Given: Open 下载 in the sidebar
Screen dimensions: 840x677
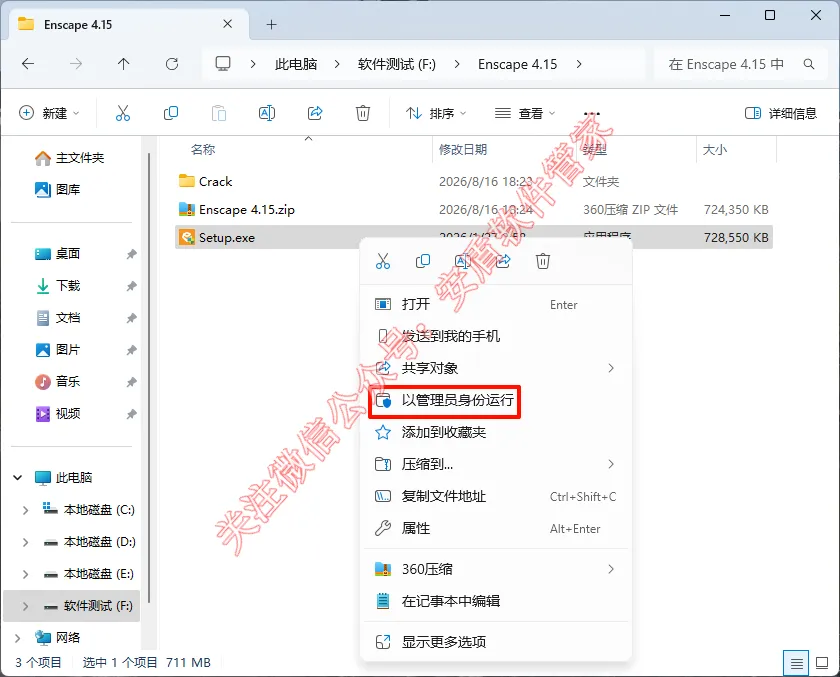Looking at the screenshot, I should 57,285.
